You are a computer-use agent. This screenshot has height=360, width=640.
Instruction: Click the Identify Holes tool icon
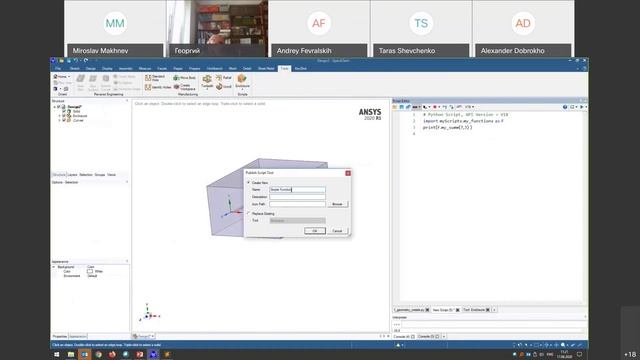(148, 87)
